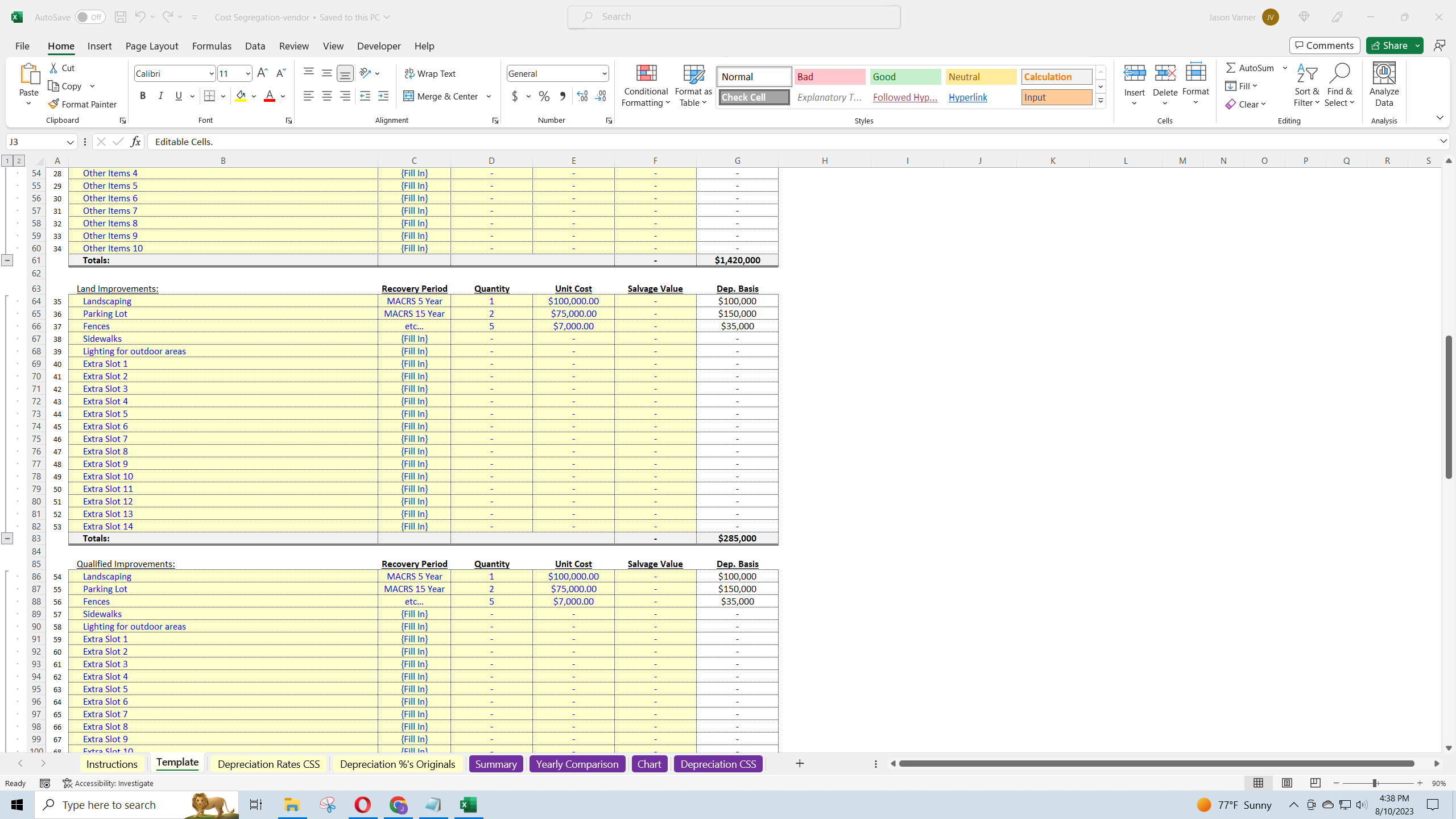Click Merge & Center
The height and width of the screenshot is (819, 1456).
[441, 96]
